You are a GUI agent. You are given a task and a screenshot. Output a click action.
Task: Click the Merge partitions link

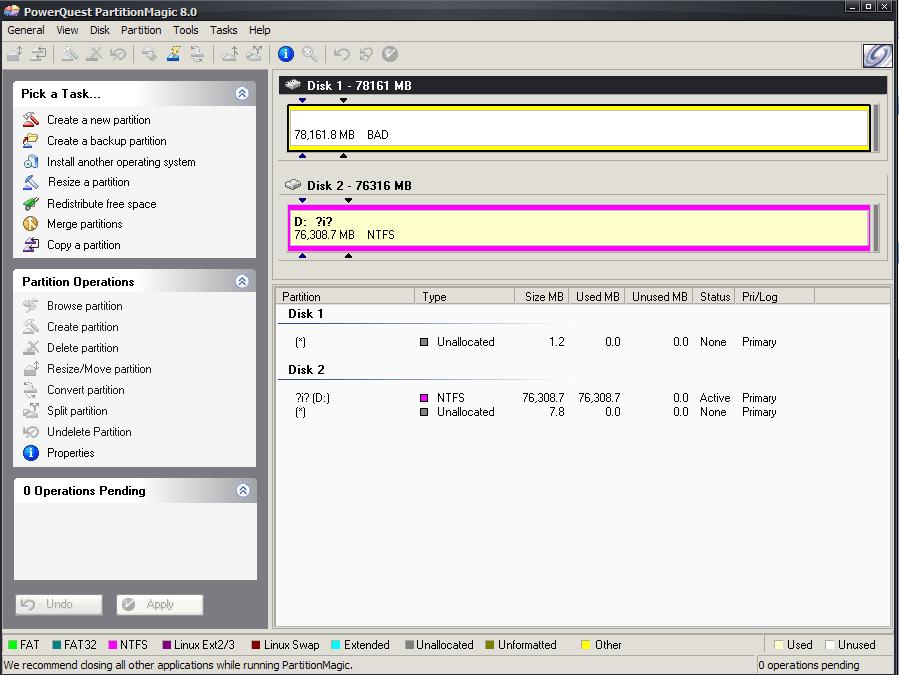84,224
